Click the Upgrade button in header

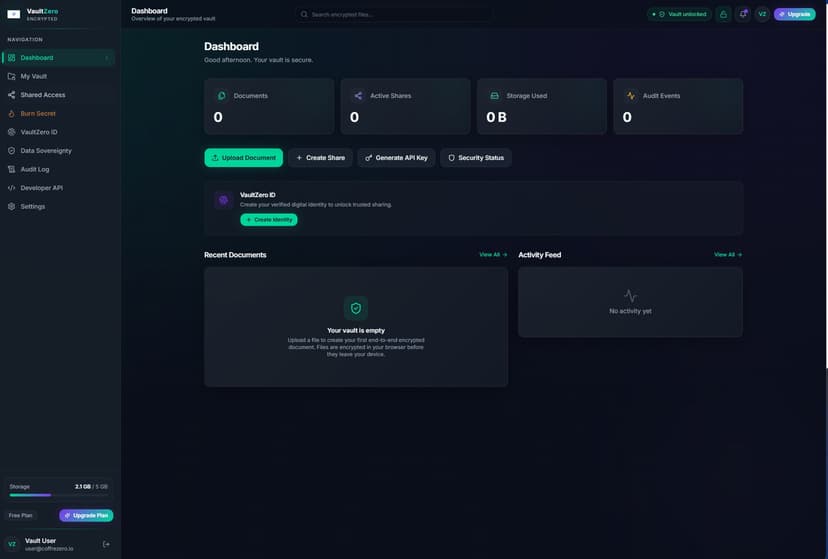(x=795, y=14)
